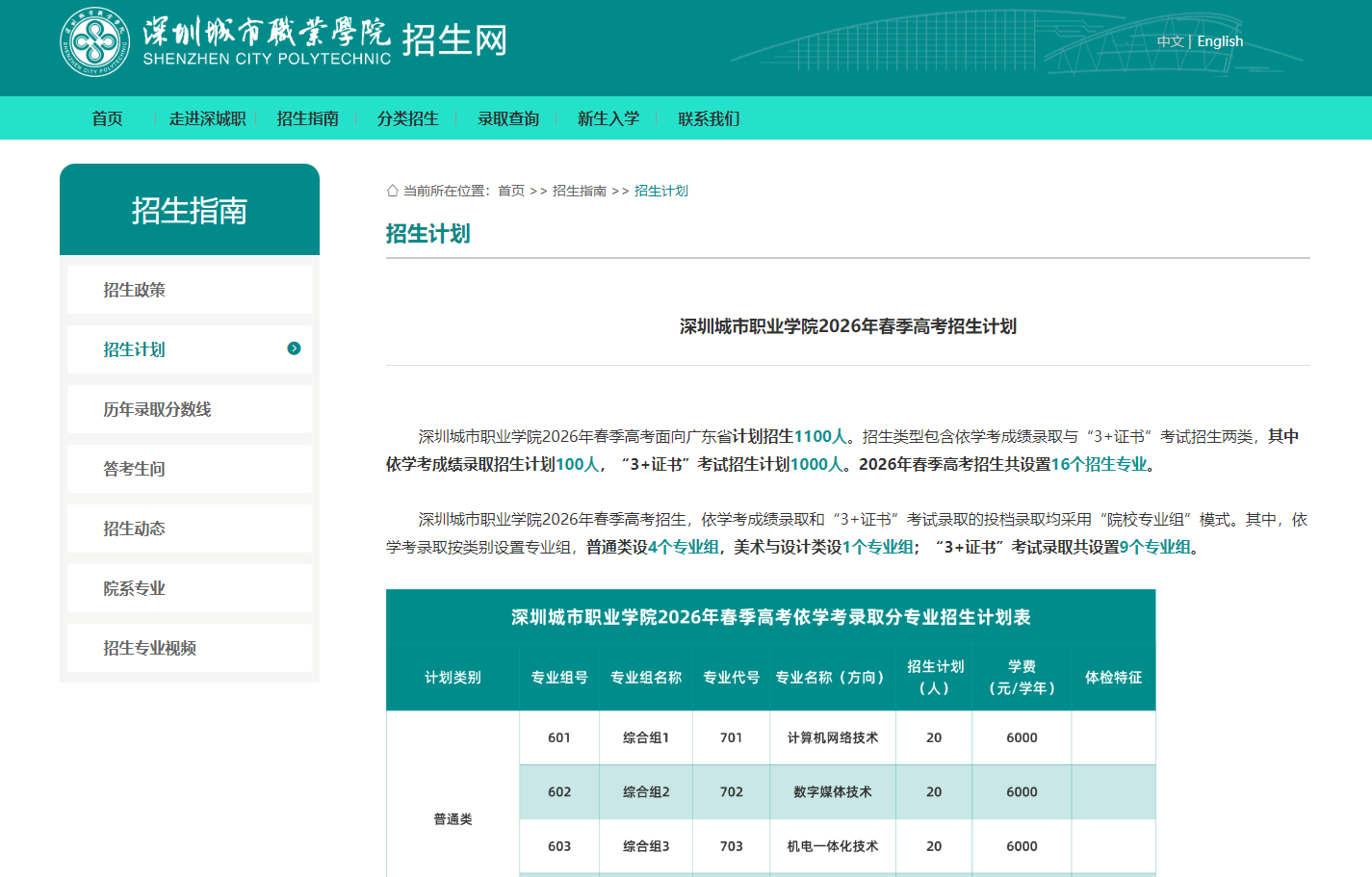Click the Shenzhen City Polytechnic school logo
This screenshot has height=877, width=1372.
(x=93, y=42)
